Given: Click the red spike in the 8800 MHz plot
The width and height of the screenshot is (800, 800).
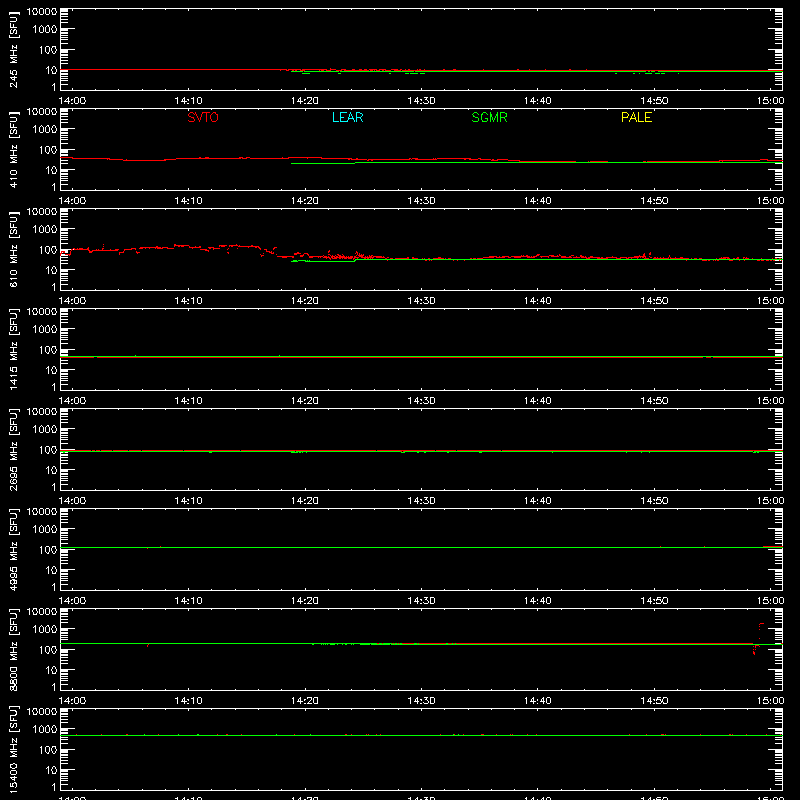Looking at the screenshot, I should (759, 638).
